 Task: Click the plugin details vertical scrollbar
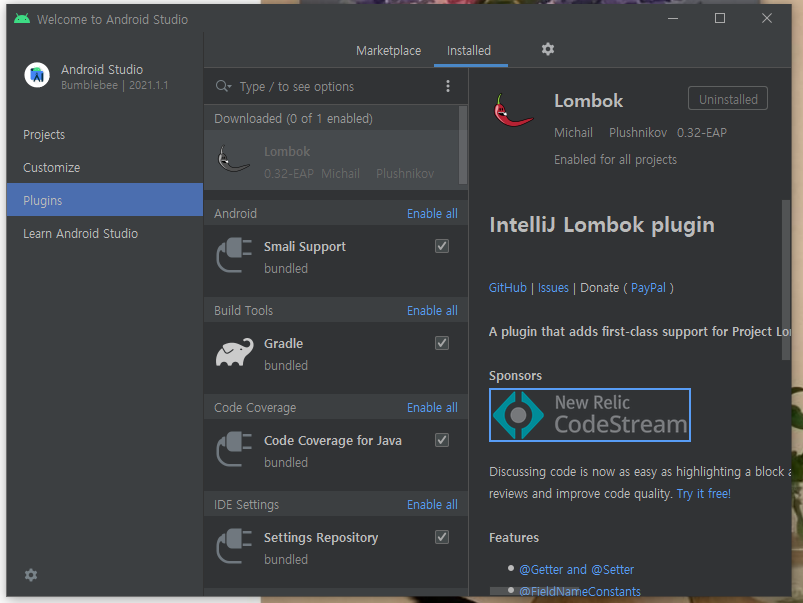[786, 280]
